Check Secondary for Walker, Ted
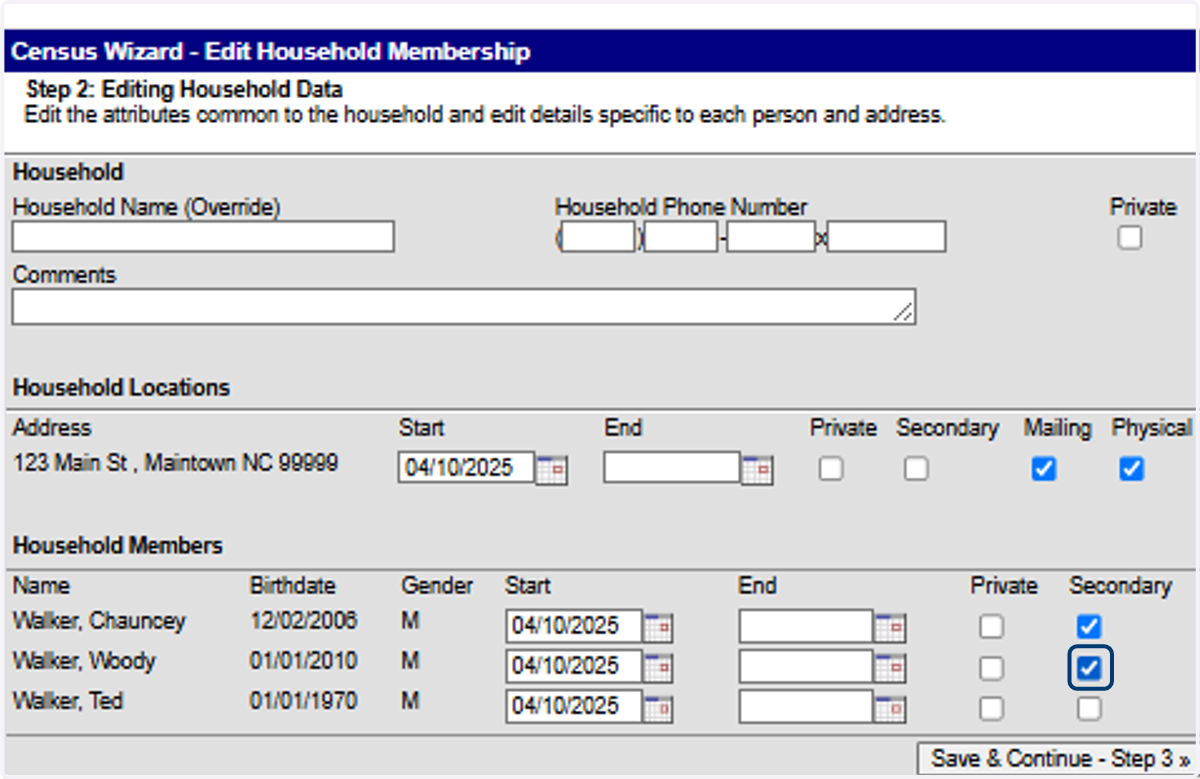 click(1089, 709)
